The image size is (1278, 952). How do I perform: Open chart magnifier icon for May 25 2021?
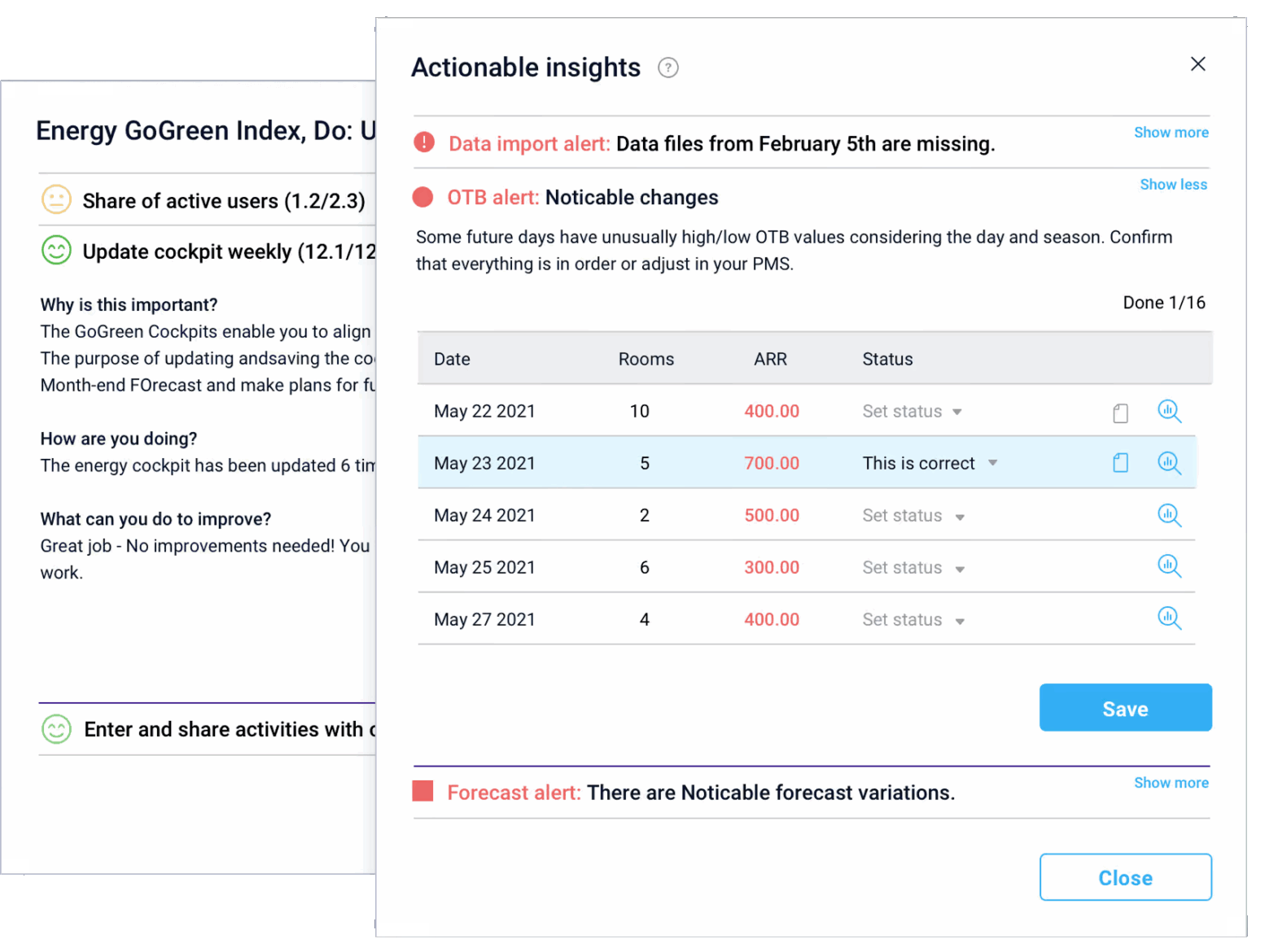click(1169, 566)
